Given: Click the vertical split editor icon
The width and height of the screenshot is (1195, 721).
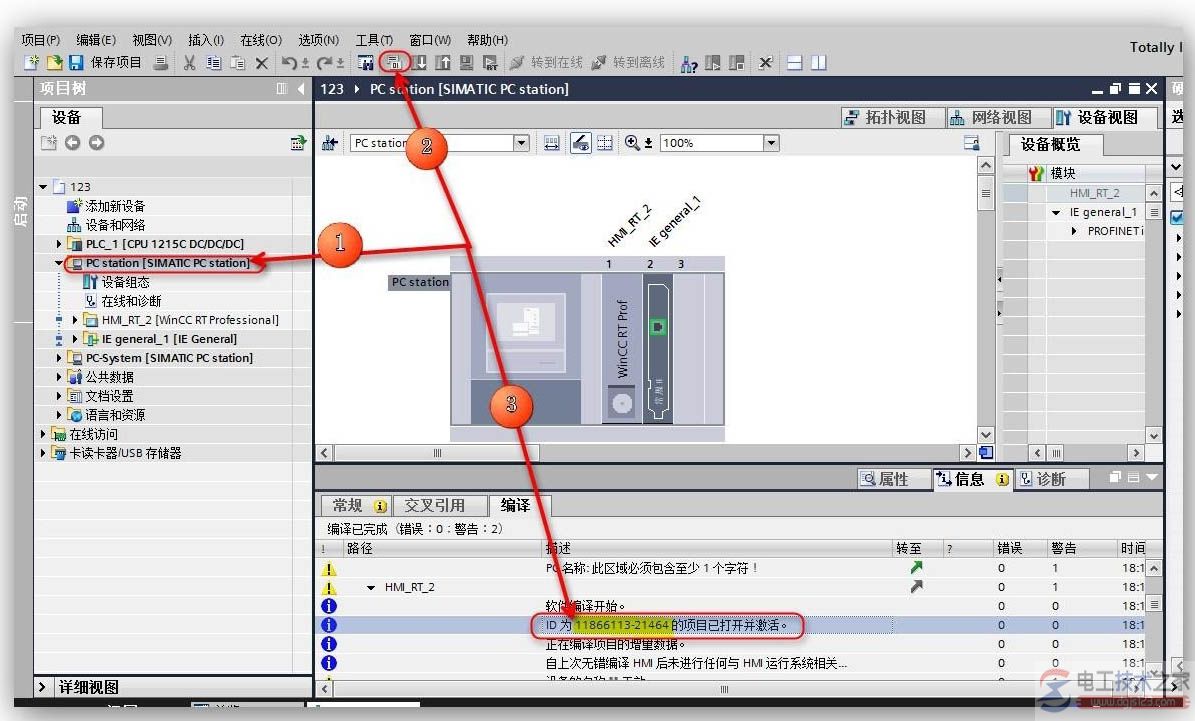Looking at the screenshot, I should [x=819, y=63].
